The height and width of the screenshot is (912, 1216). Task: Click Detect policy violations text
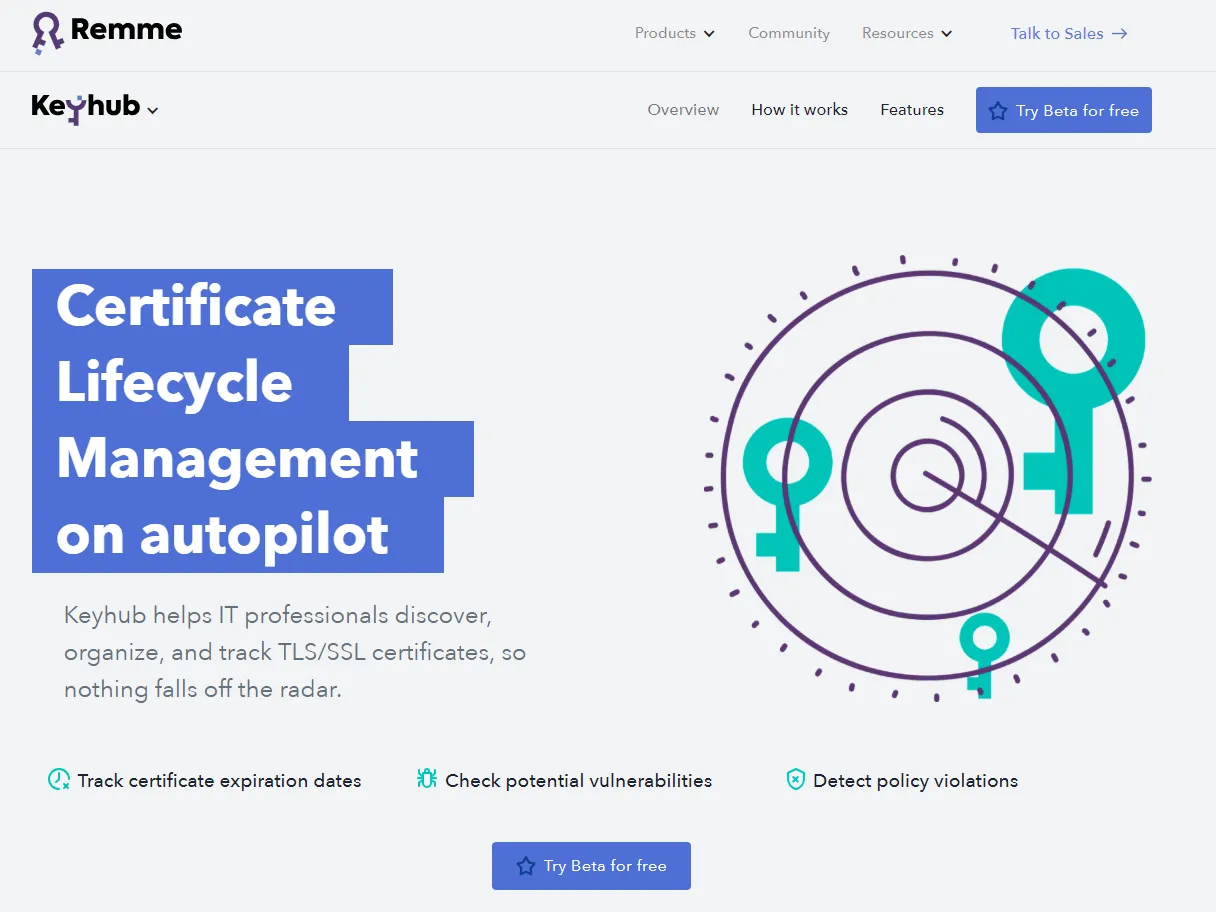pos(916,781)
